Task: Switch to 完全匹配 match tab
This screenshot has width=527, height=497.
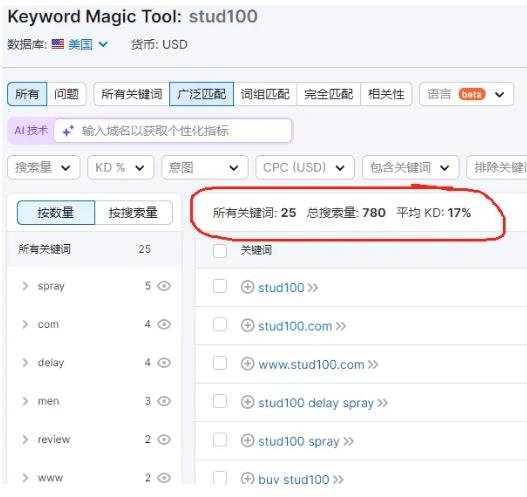Action: pyautogui.click(x=329, y=94)
